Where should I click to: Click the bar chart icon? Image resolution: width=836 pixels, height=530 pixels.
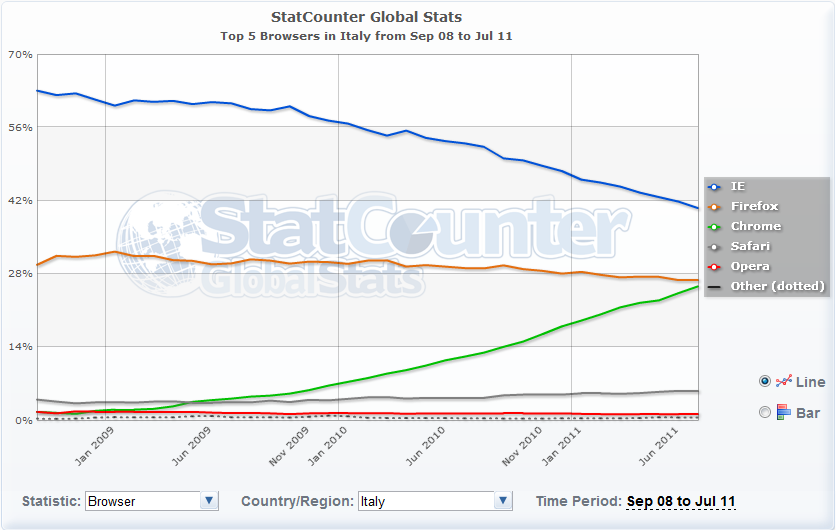coord(784,412)
